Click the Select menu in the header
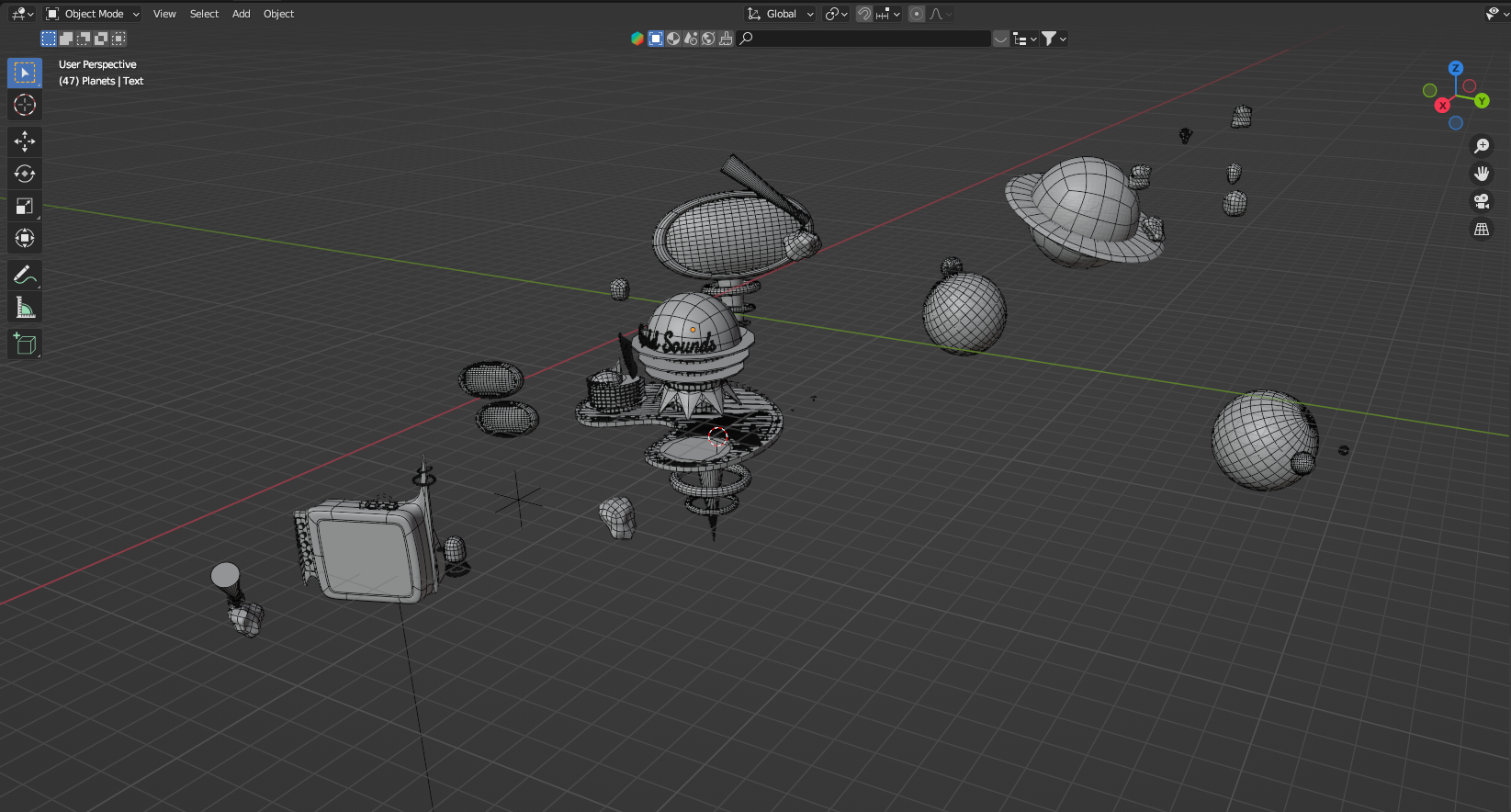The height and width of the screenshot is (812, 1511). (x=204, y=14)
